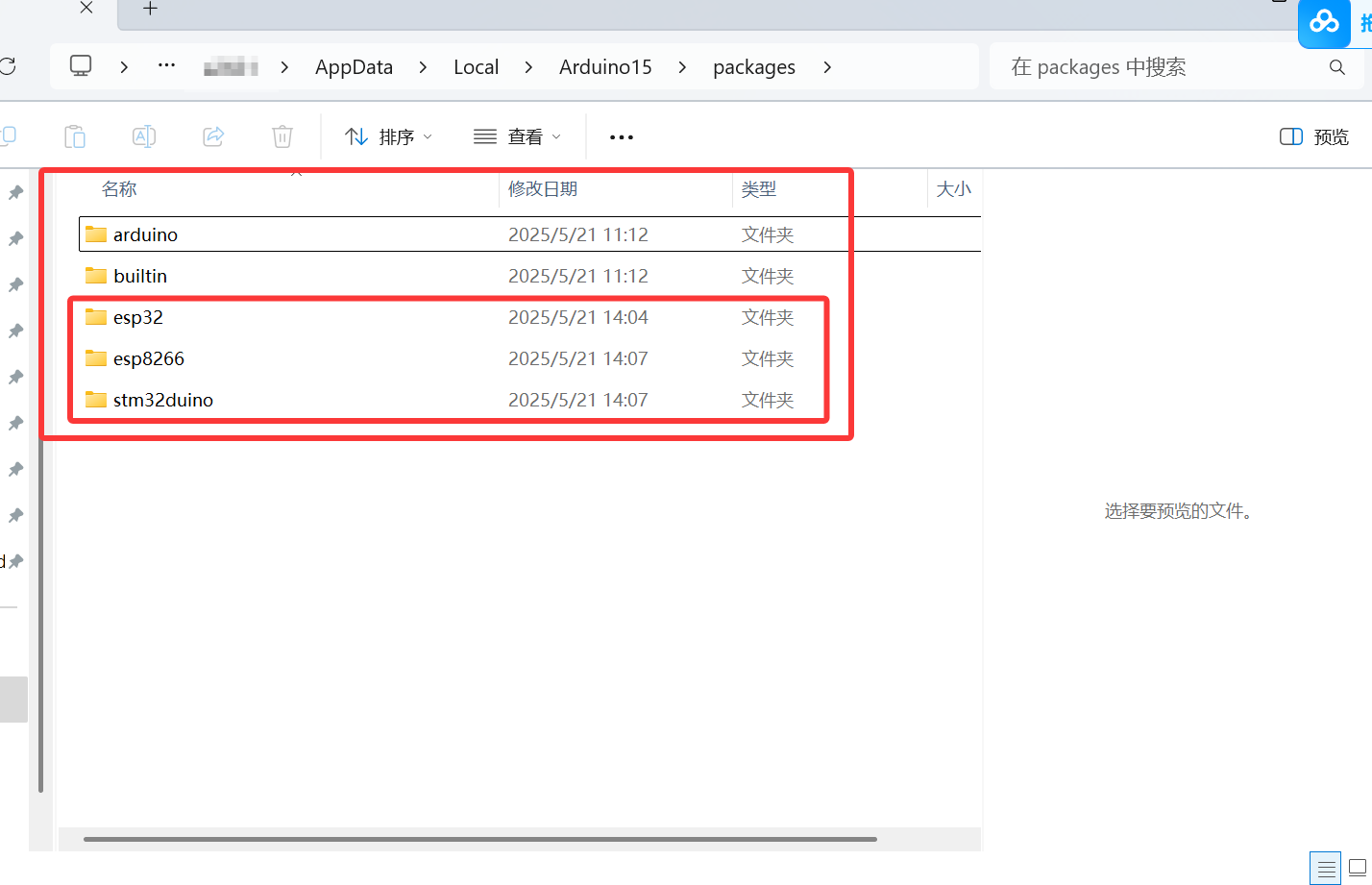
Task: Click the rename icon in the toolbar
Action: (144, 136)
